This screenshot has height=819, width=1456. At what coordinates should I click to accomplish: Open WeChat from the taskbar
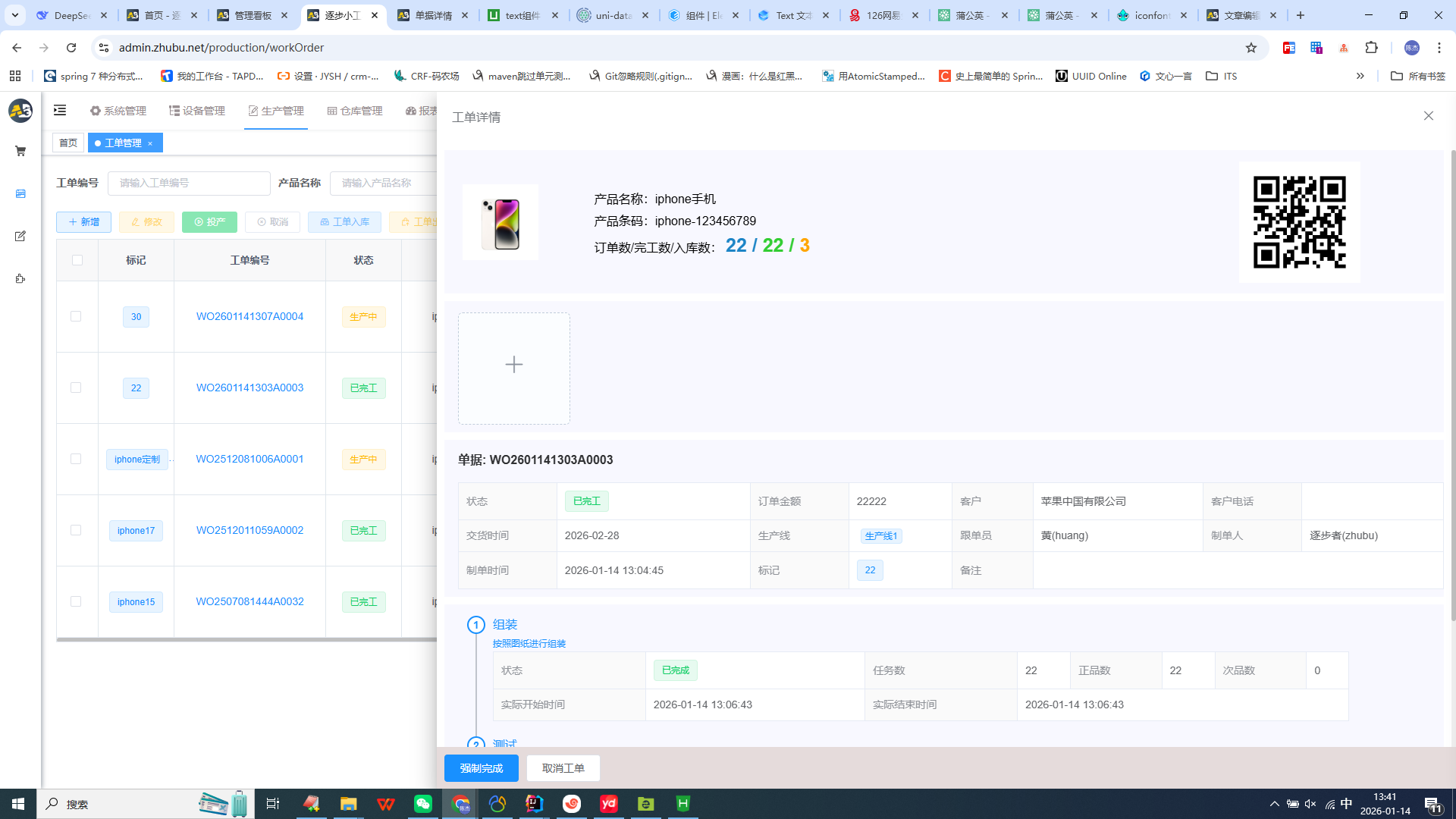[x=423, y=804]
